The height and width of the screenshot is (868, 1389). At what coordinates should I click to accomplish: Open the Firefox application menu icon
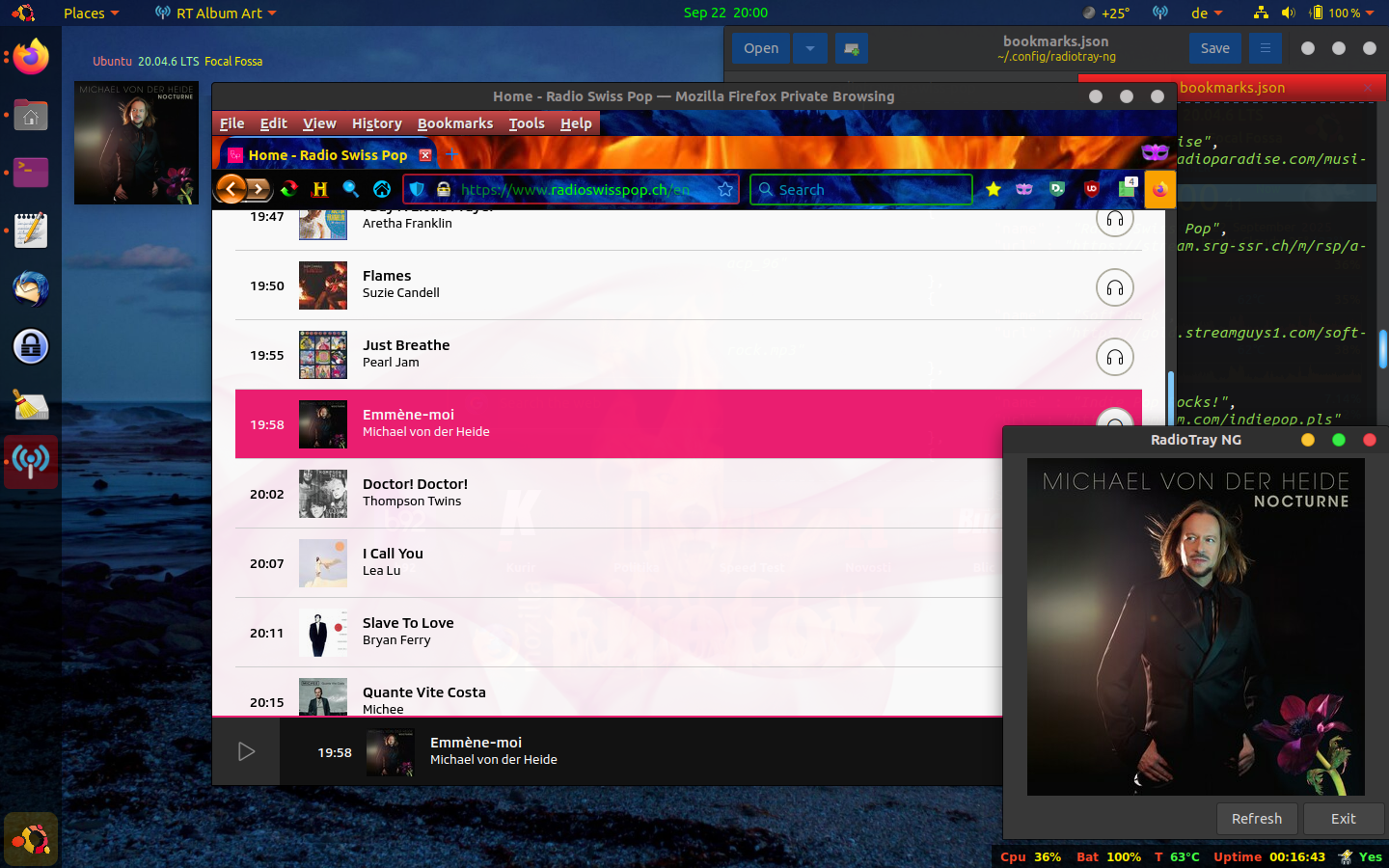click(1160, 189)
